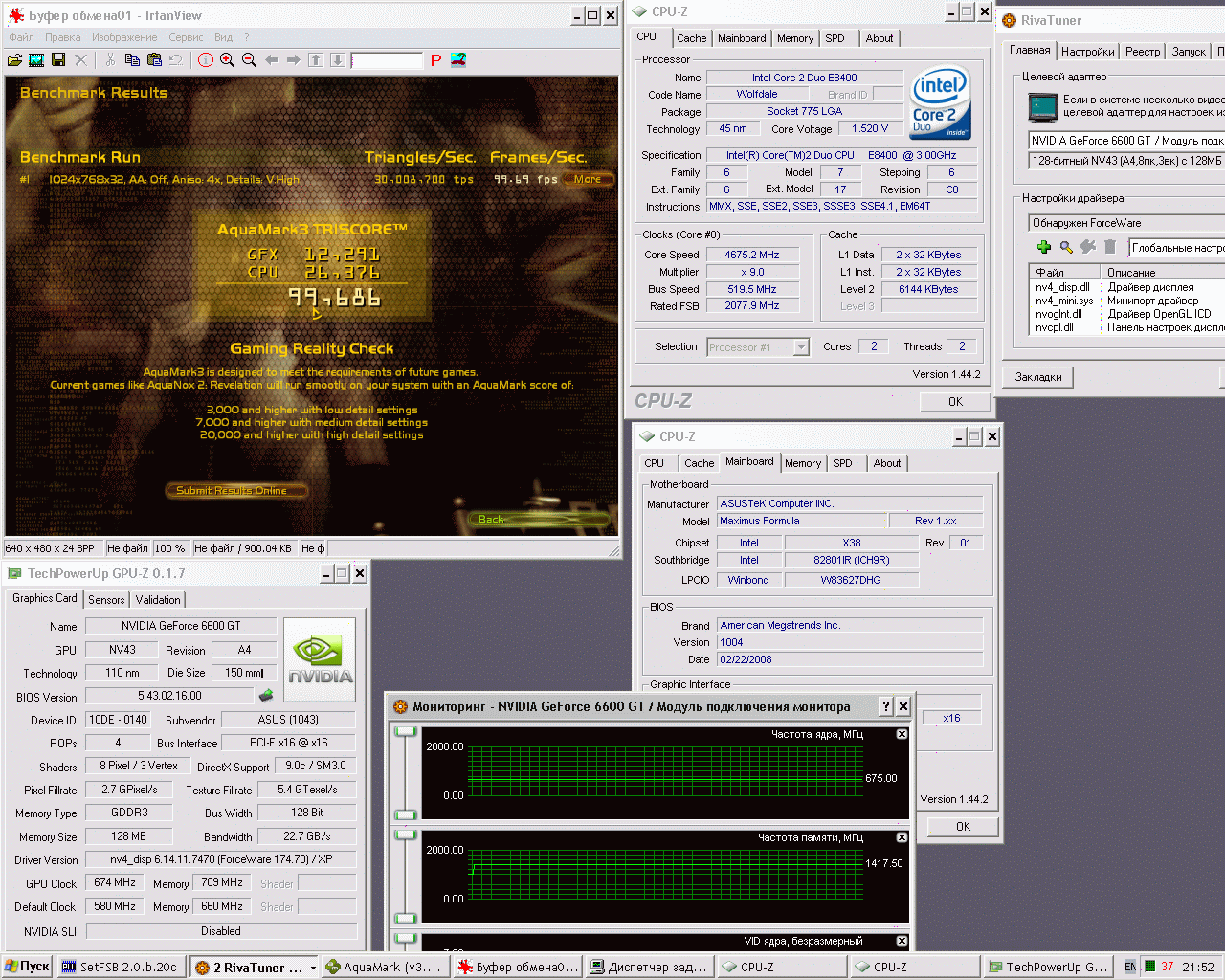This screenshot has width=1225, height=980.
Task: Click Core Speed value 4675.2 MHz
Action: click(x=751, y=255)
